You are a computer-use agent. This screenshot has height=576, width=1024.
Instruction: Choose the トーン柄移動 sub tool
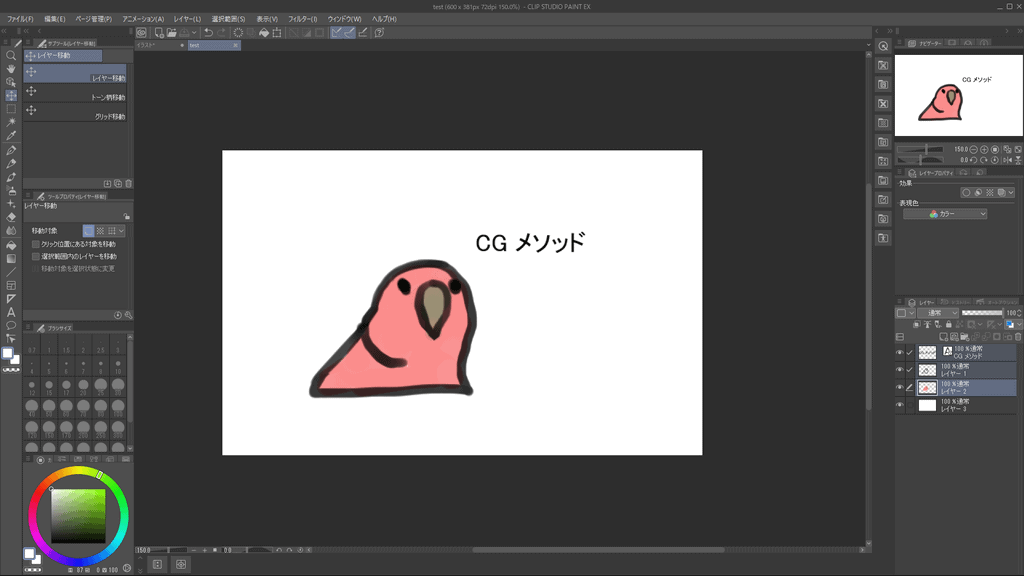76,94
